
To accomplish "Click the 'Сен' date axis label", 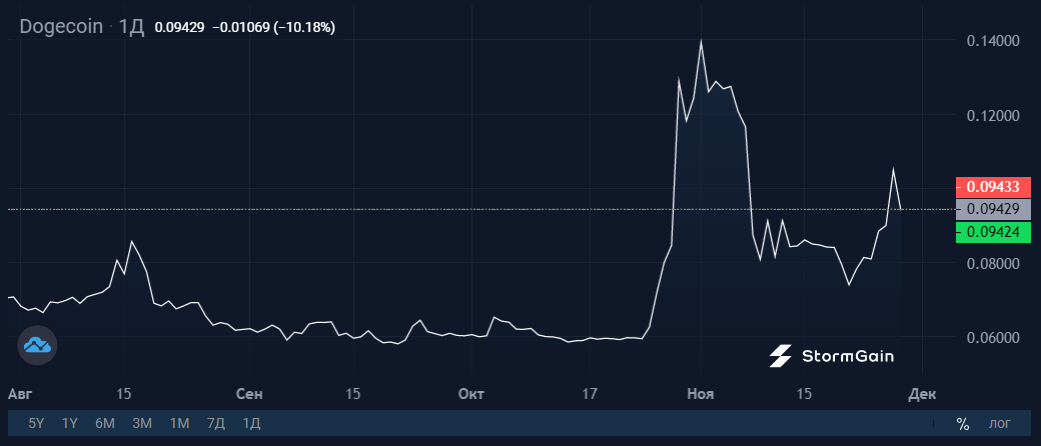I will [250, 394].
